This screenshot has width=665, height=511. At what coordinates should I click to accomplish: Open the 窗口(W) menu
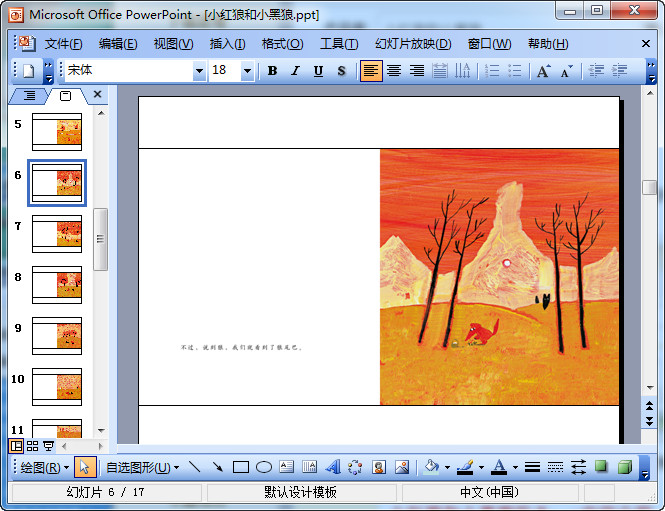click(x=489, y=44)
